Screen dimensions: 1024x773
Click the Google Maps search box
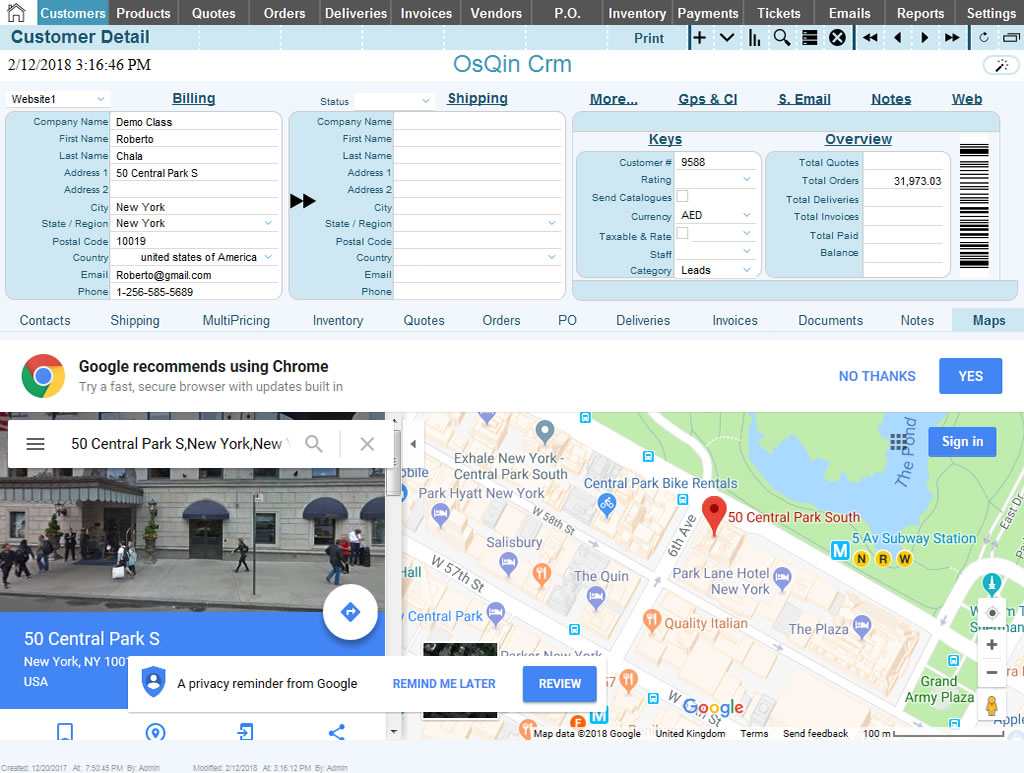click(180, 444)
